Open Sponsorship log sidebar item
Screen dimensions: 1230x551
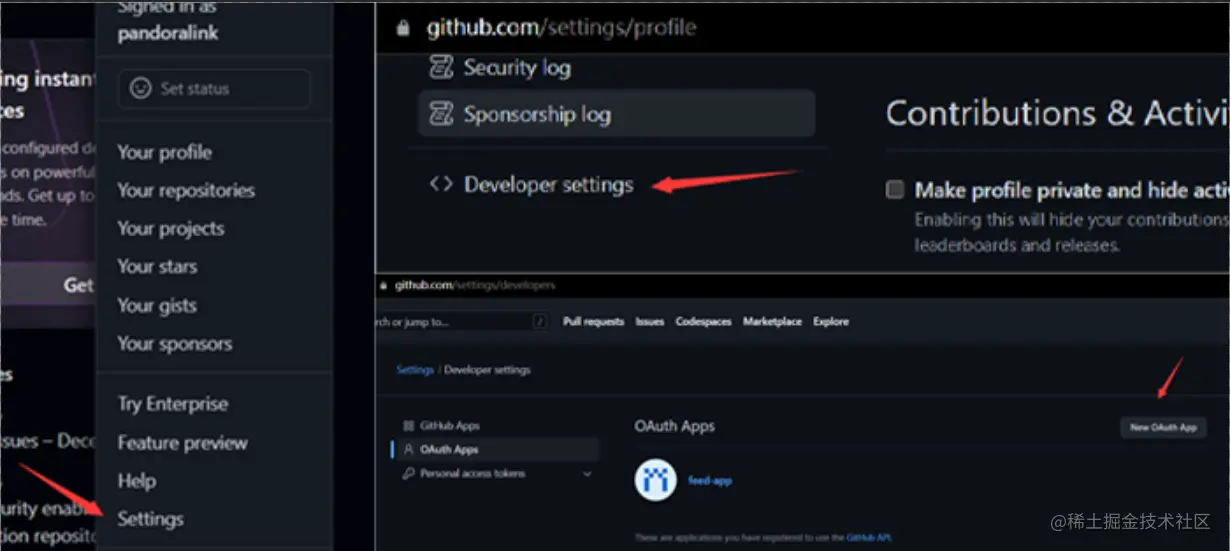point(618,114)
